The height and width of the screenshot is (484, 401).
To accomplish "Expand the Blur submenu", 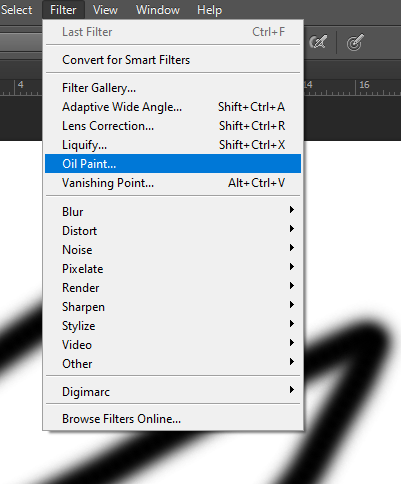I will tap(173, 212).
